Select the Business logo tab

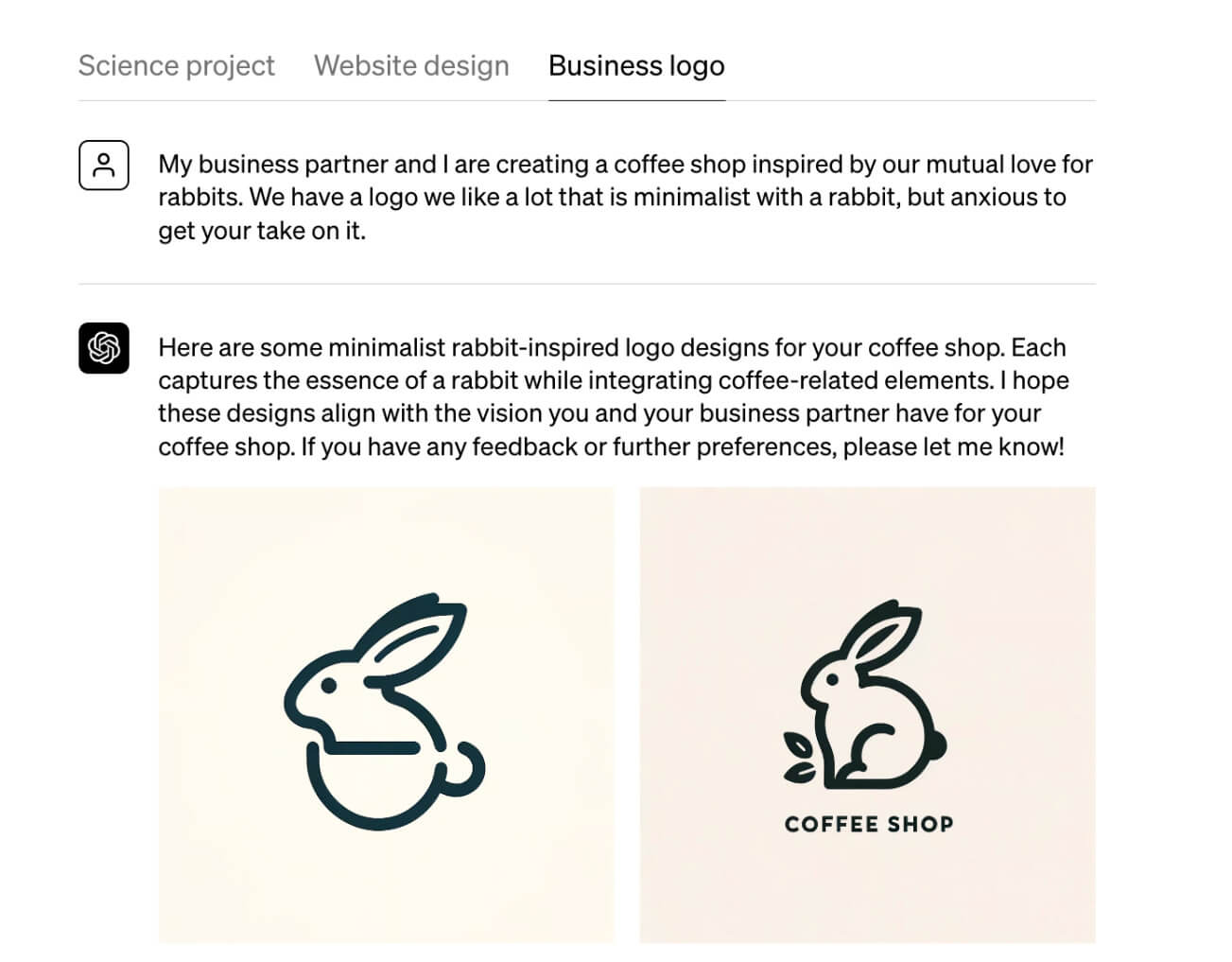point(636,65)
